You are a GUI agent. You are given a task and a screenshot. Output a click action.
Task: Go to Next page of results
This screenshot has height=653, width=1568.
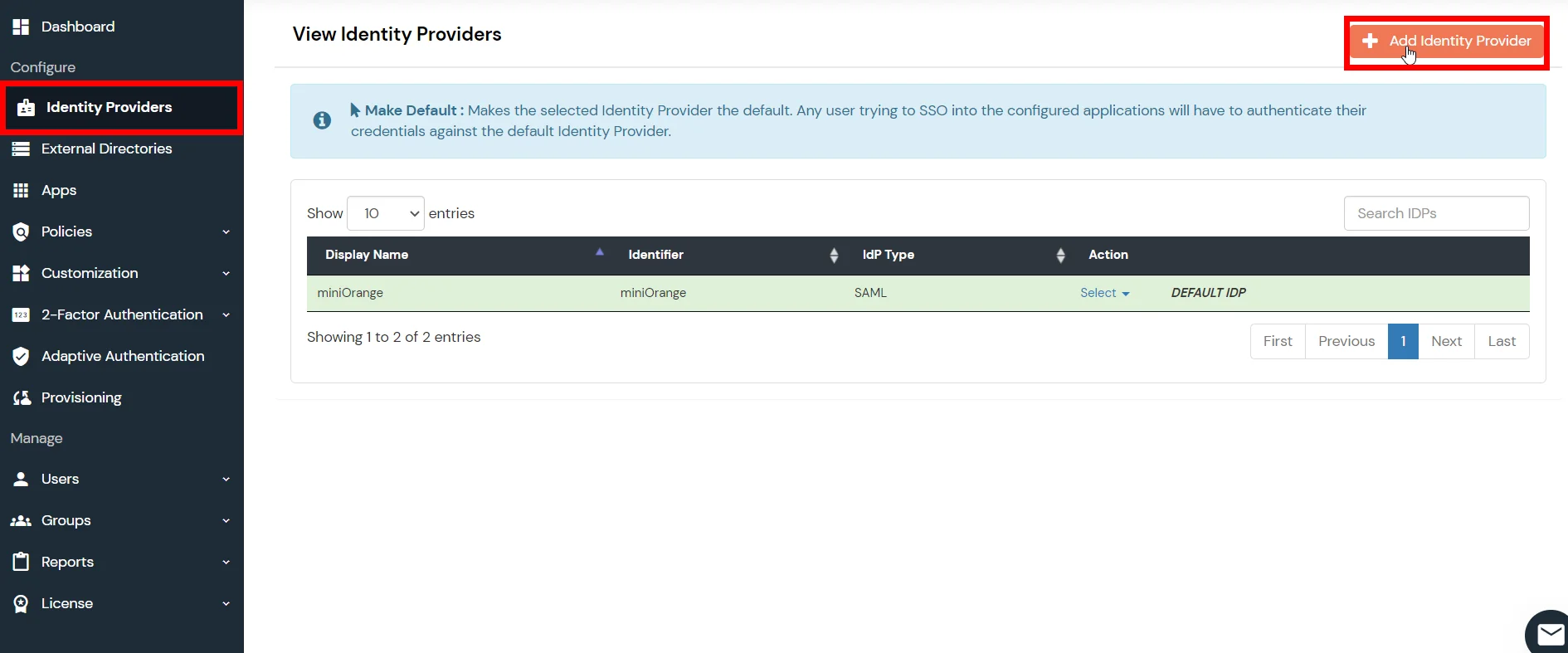point(1446,341)
